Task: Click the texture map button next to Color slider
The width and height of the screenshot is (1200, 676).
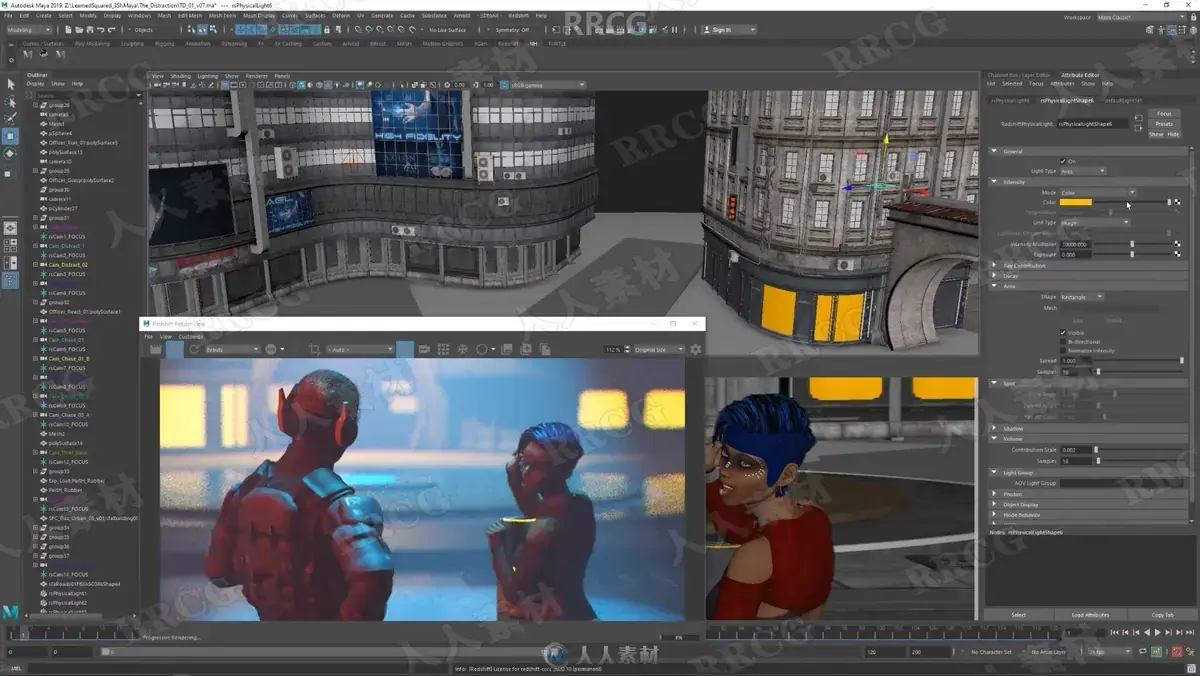Action: pyautogui.click(x=1177, y=202)
